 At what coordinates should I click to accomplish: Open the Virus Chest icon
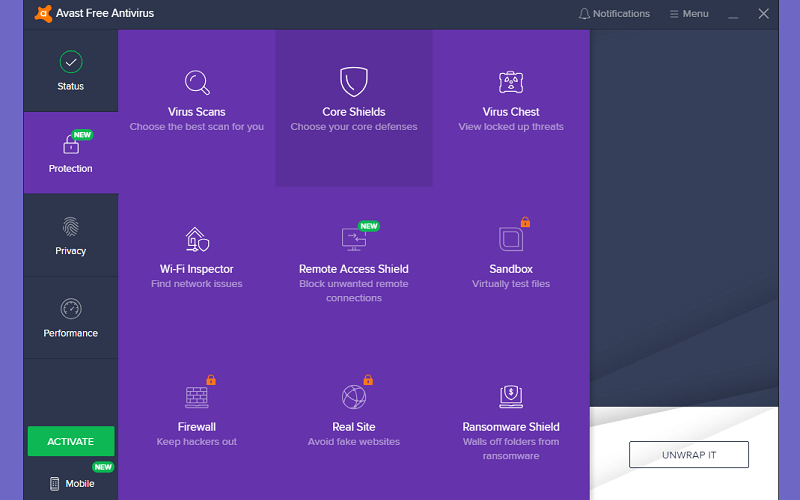coord(511,82)
